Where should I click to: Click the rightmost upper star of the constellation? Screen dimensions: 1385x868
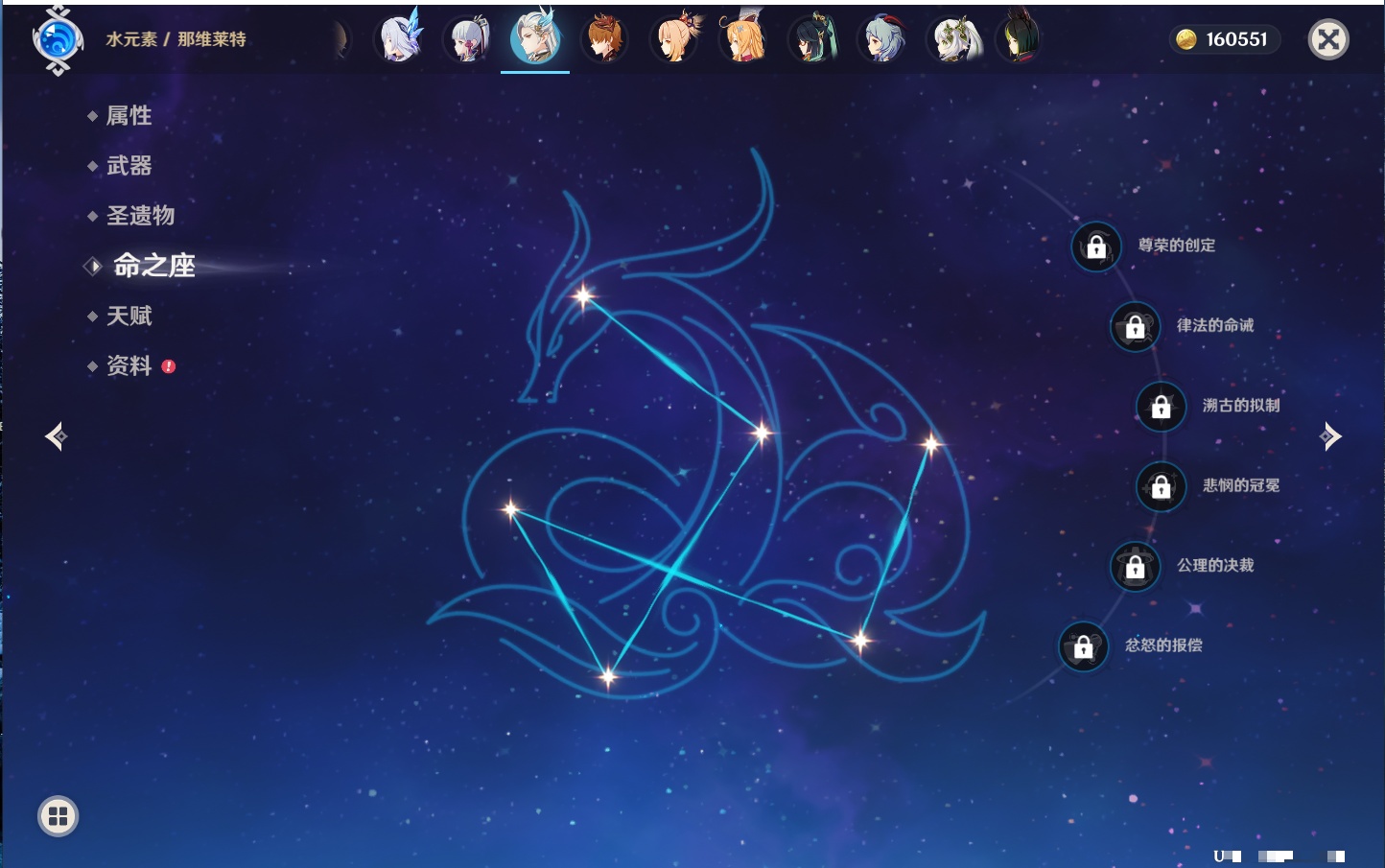click(930, 443)
